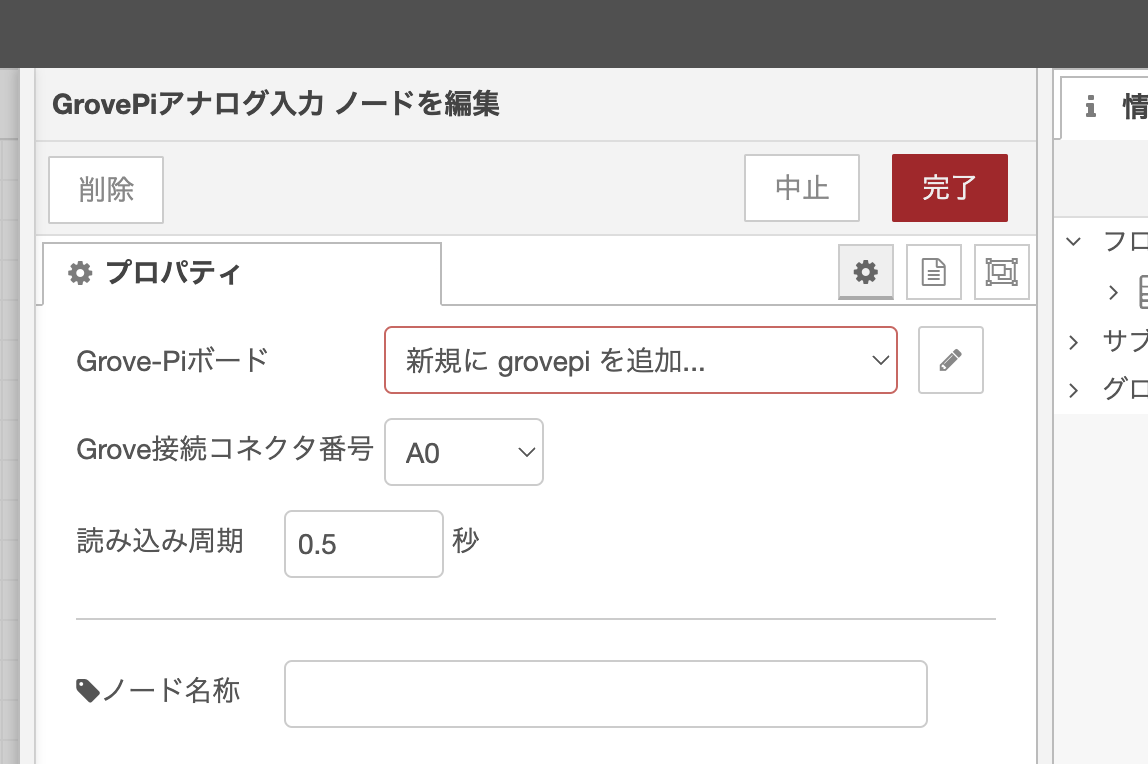Expand the グロ section in sidebar
Image resolution: width=1148 pixels, height=764 pixels.
[x=1072, y=390]
